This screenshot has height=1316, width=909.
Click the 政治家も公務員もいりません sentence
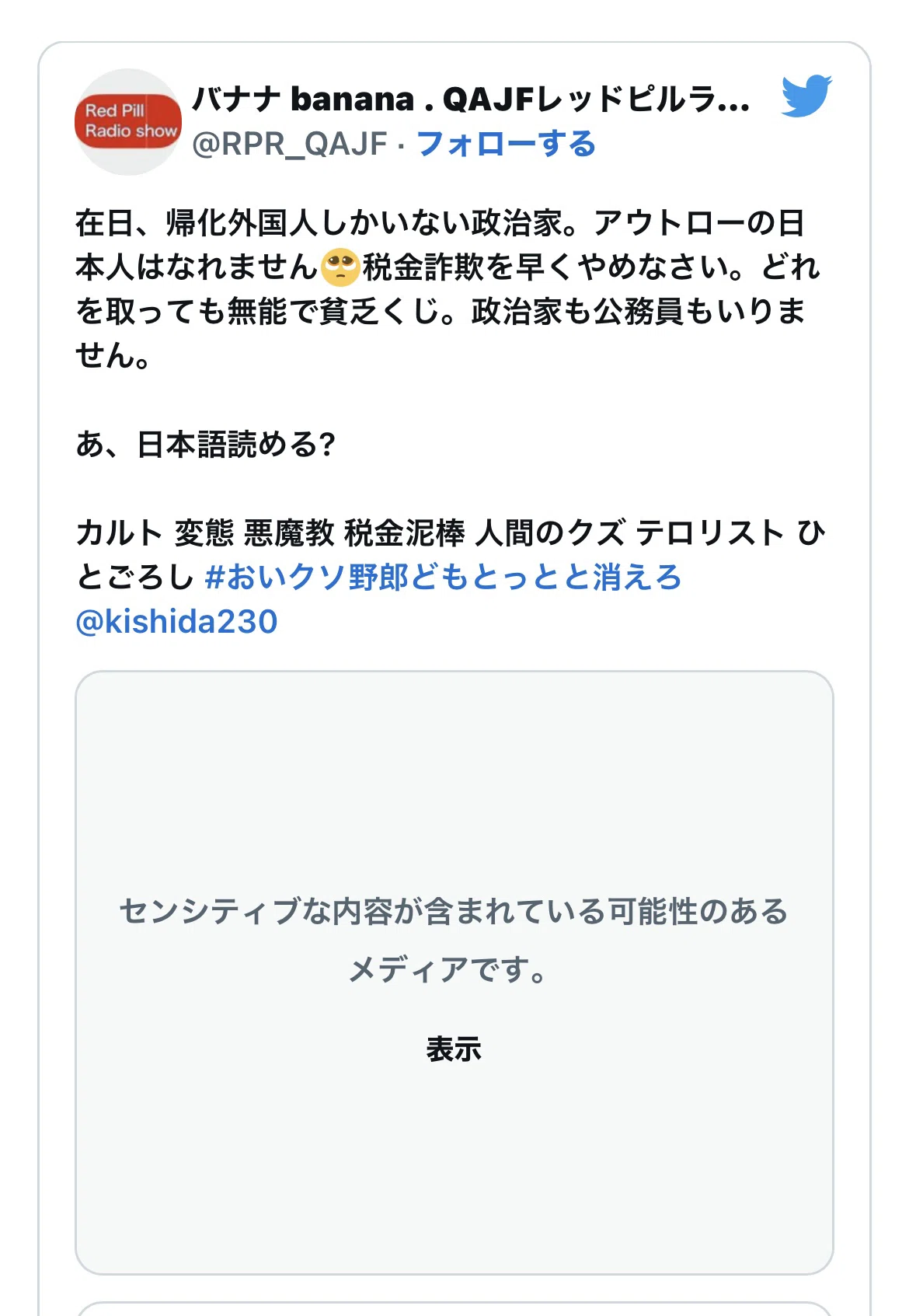coord(441,333)
